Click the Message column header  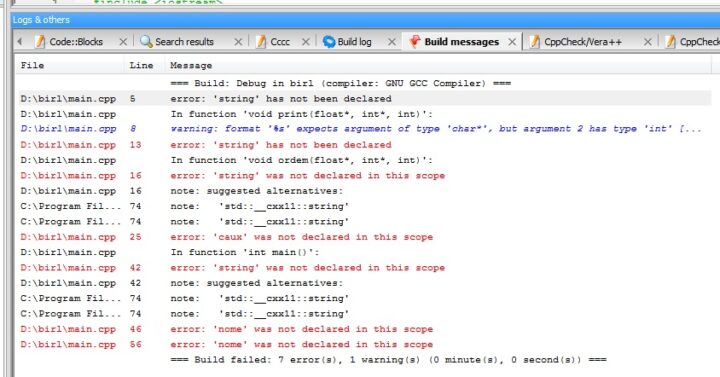[x=438, y=66]
